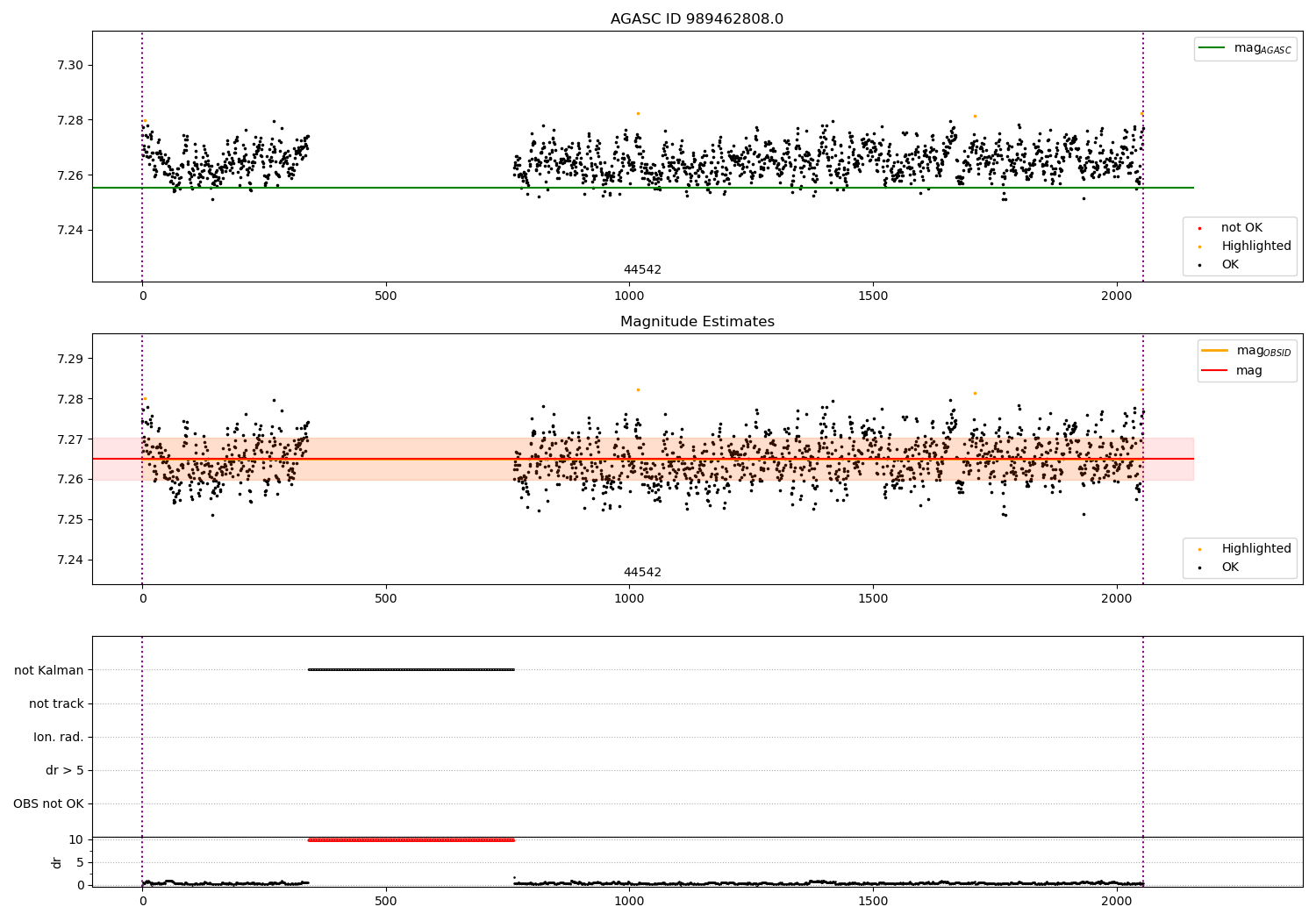
Task: Click the 'OBS not OK' axis label
Action: click(x=48, y=803)
